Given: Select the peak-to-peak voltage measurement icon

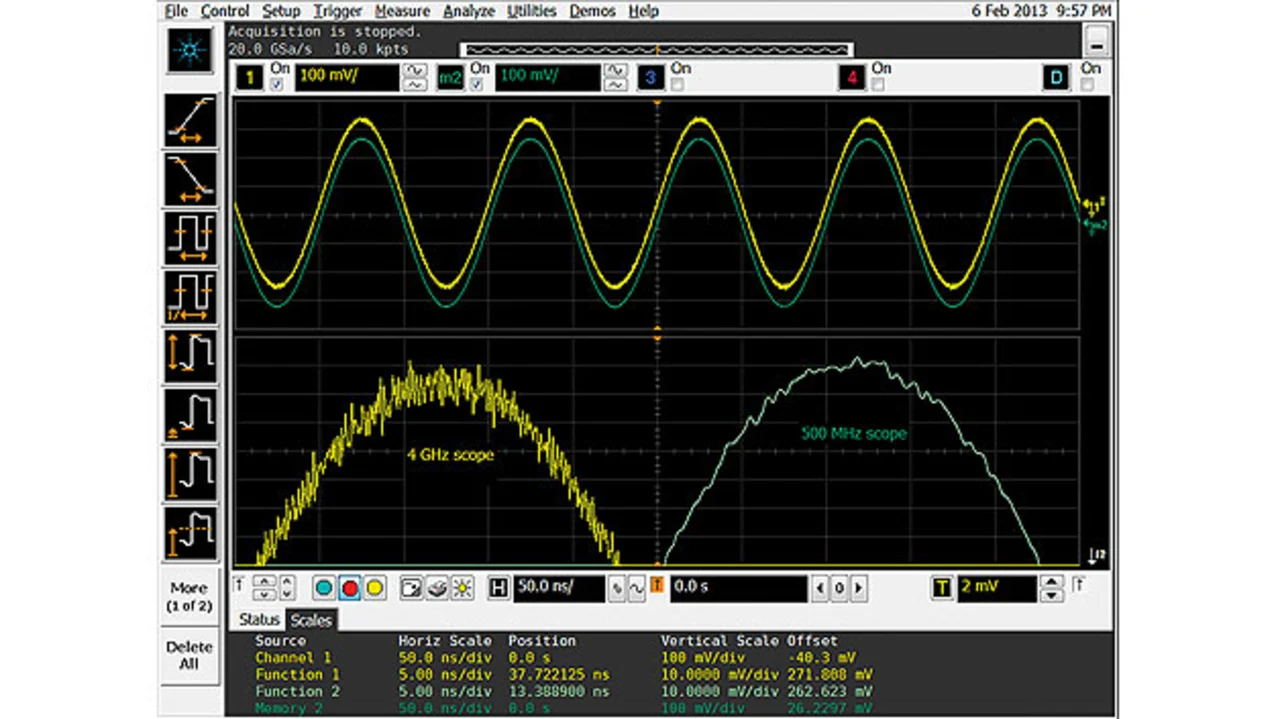Looking at the screenshot, I should (x=190, y=356).
